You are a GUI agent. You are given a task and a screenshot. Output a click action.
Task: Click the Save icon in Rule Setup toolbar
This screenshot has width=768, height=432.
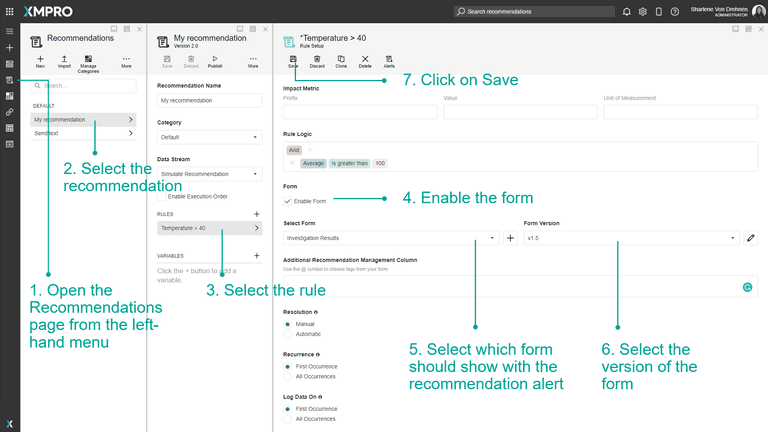tap(293, 61)
